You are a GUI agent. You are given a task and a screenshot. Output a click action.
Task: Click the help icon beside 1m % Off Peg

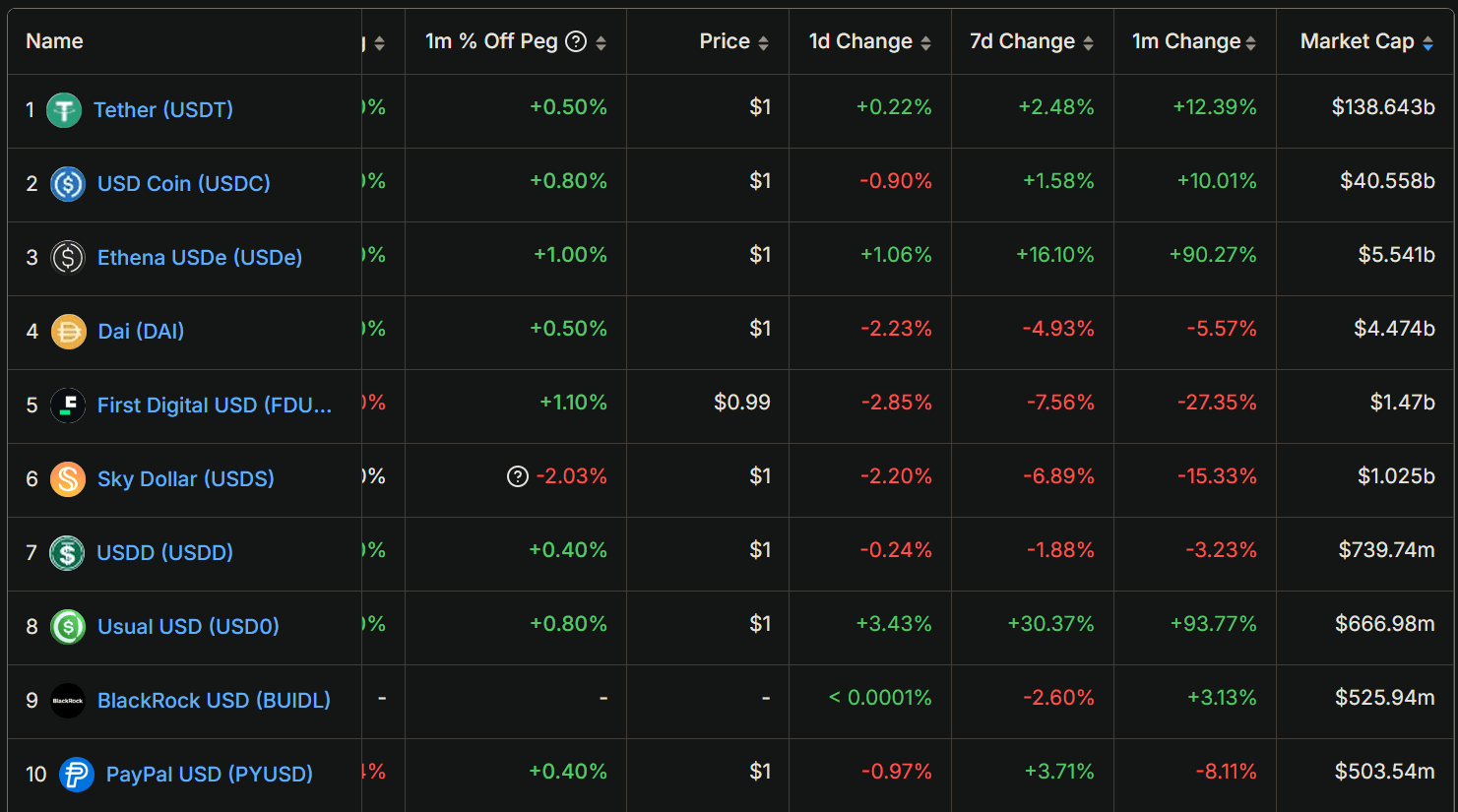(x=577, y=41)
